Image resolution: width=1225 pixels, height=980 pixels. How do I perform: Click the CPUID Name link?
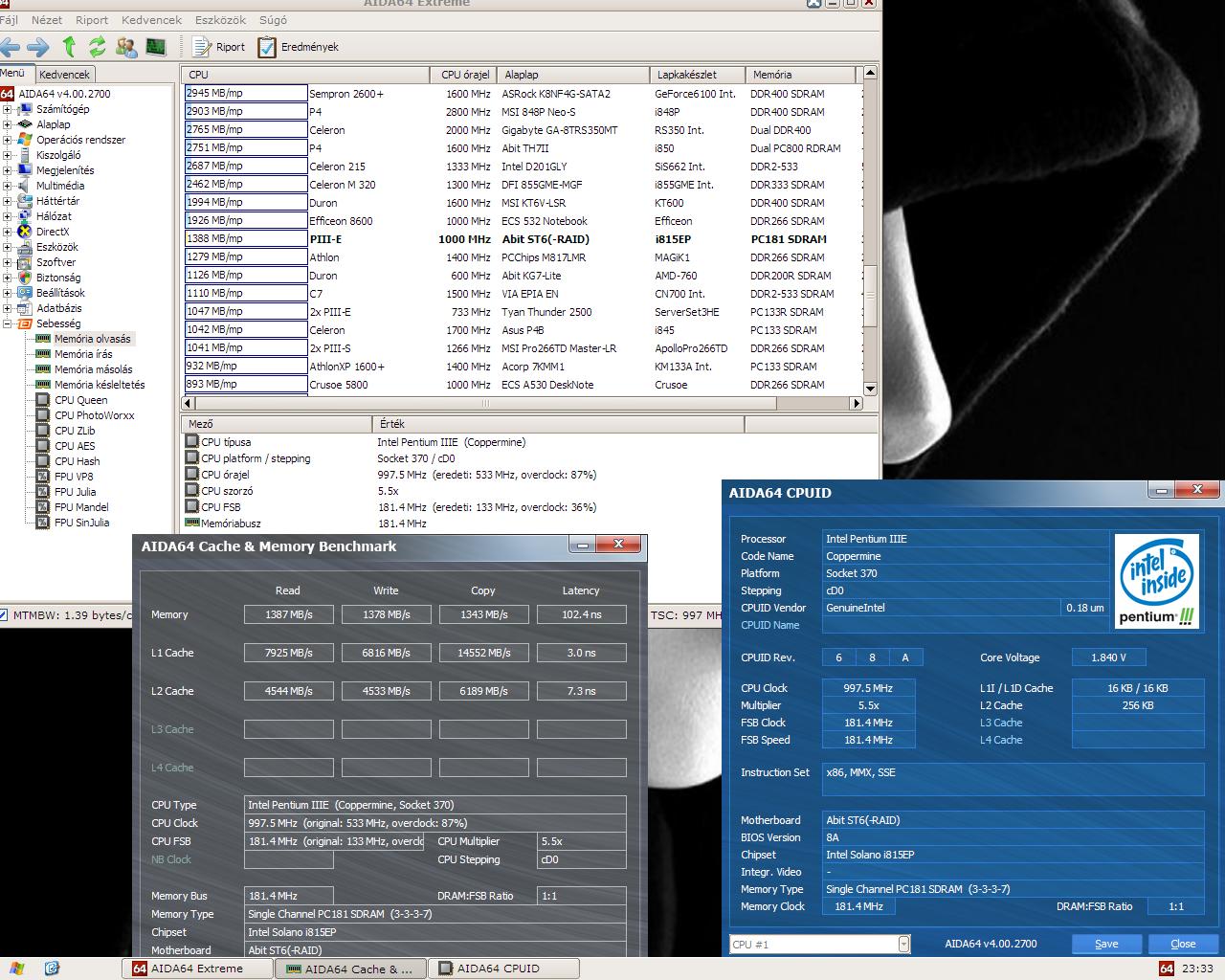(x=769, y=625)
